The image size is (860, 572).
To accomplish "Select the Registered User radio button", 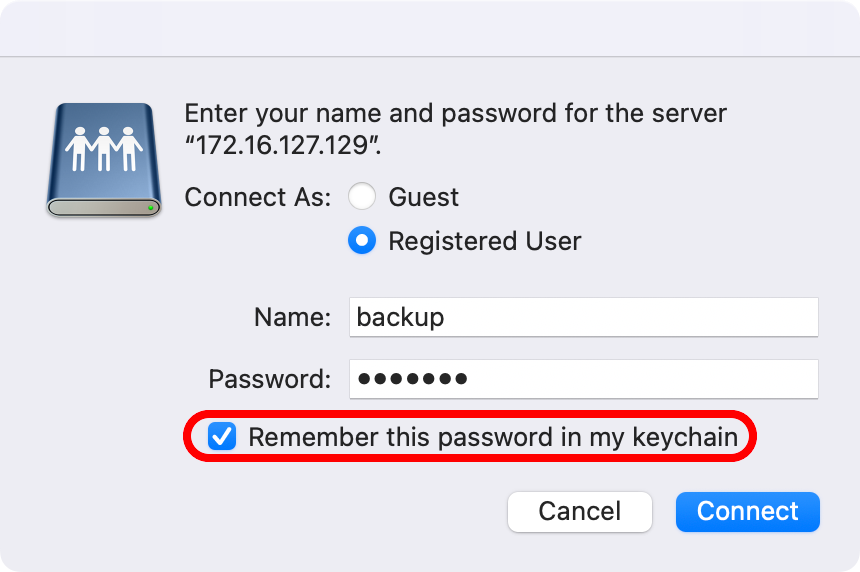I will pos(362,241).
